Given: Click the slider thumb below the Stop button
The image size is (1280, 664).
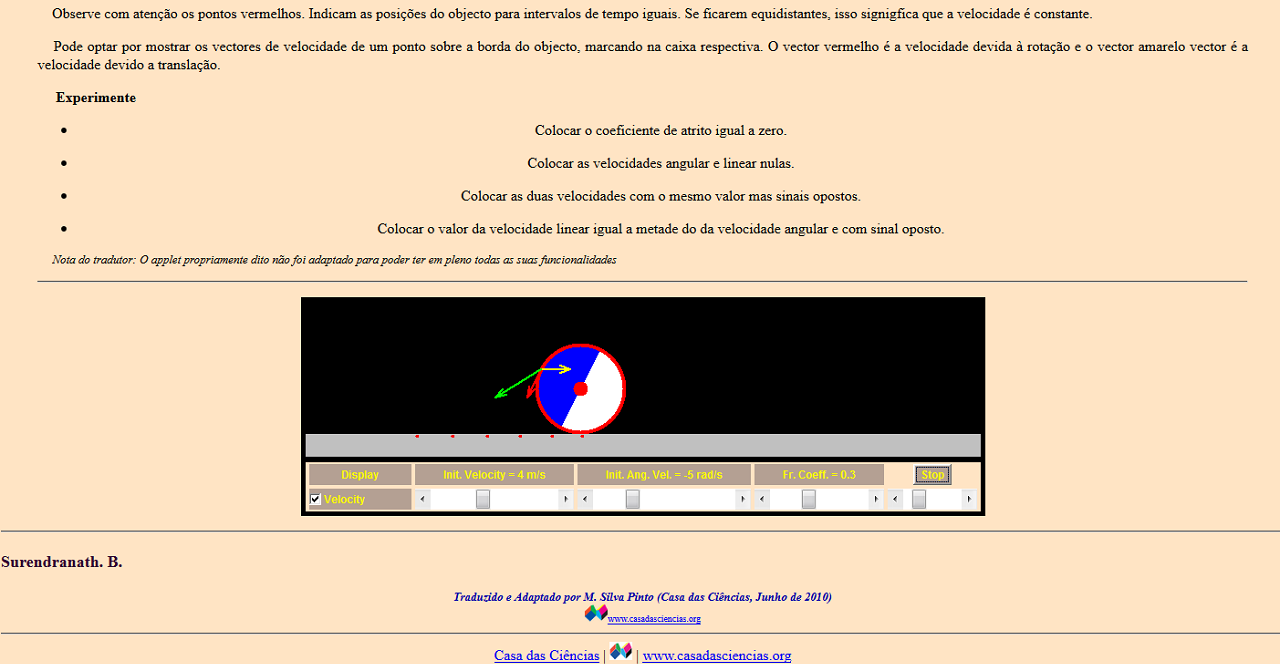Looking at the screenshot, I should click(x=919, y=499).
